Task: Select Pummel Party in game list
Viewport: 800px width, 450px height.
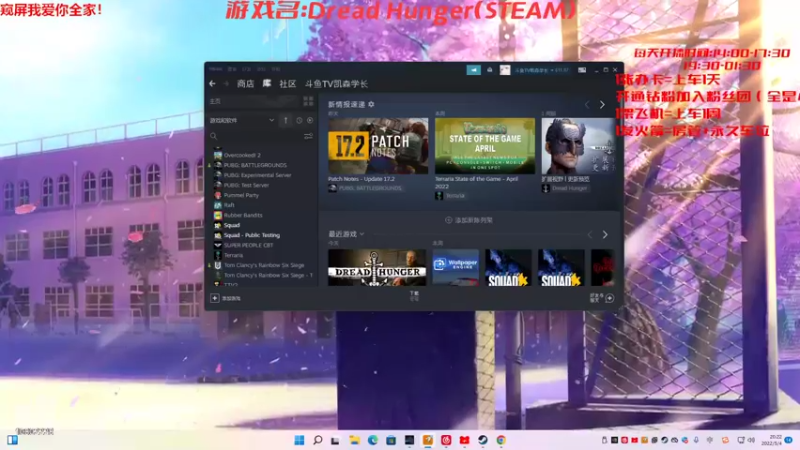Action: 241,195
